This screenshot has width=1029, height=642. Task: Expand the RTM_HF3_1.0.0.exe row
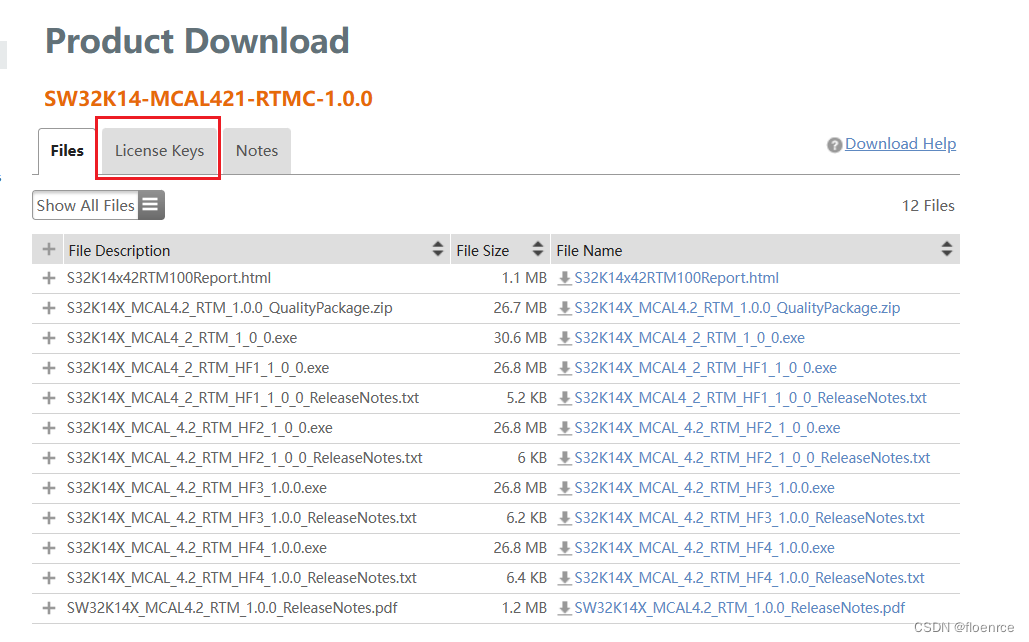tap(49, 488)
